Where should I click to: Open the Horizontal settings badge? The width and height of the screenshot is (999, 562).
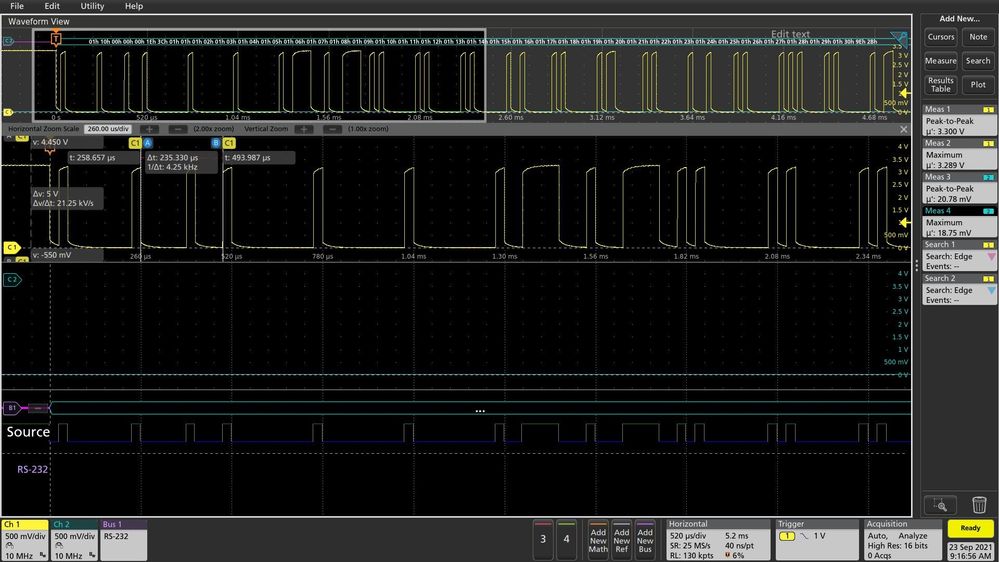coord(718,540)
